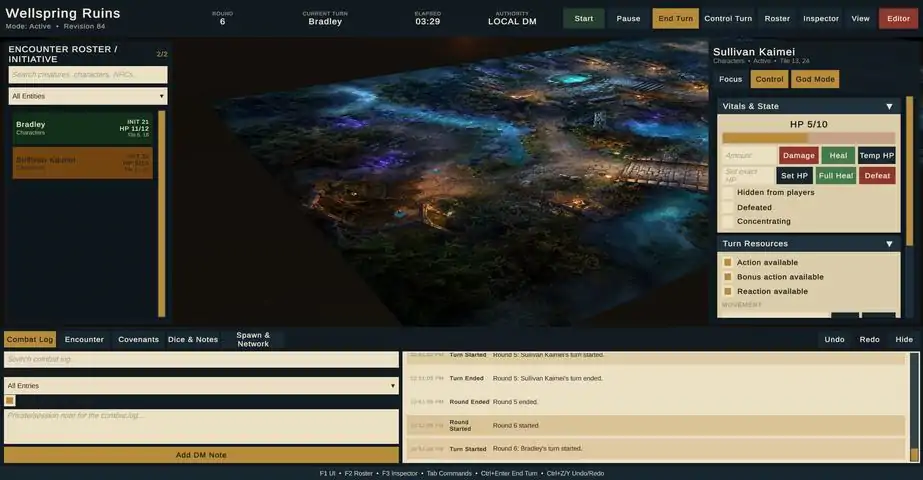Open the Spawn & Network tab
The image size is (923, 480).
(x=253, y=339)
